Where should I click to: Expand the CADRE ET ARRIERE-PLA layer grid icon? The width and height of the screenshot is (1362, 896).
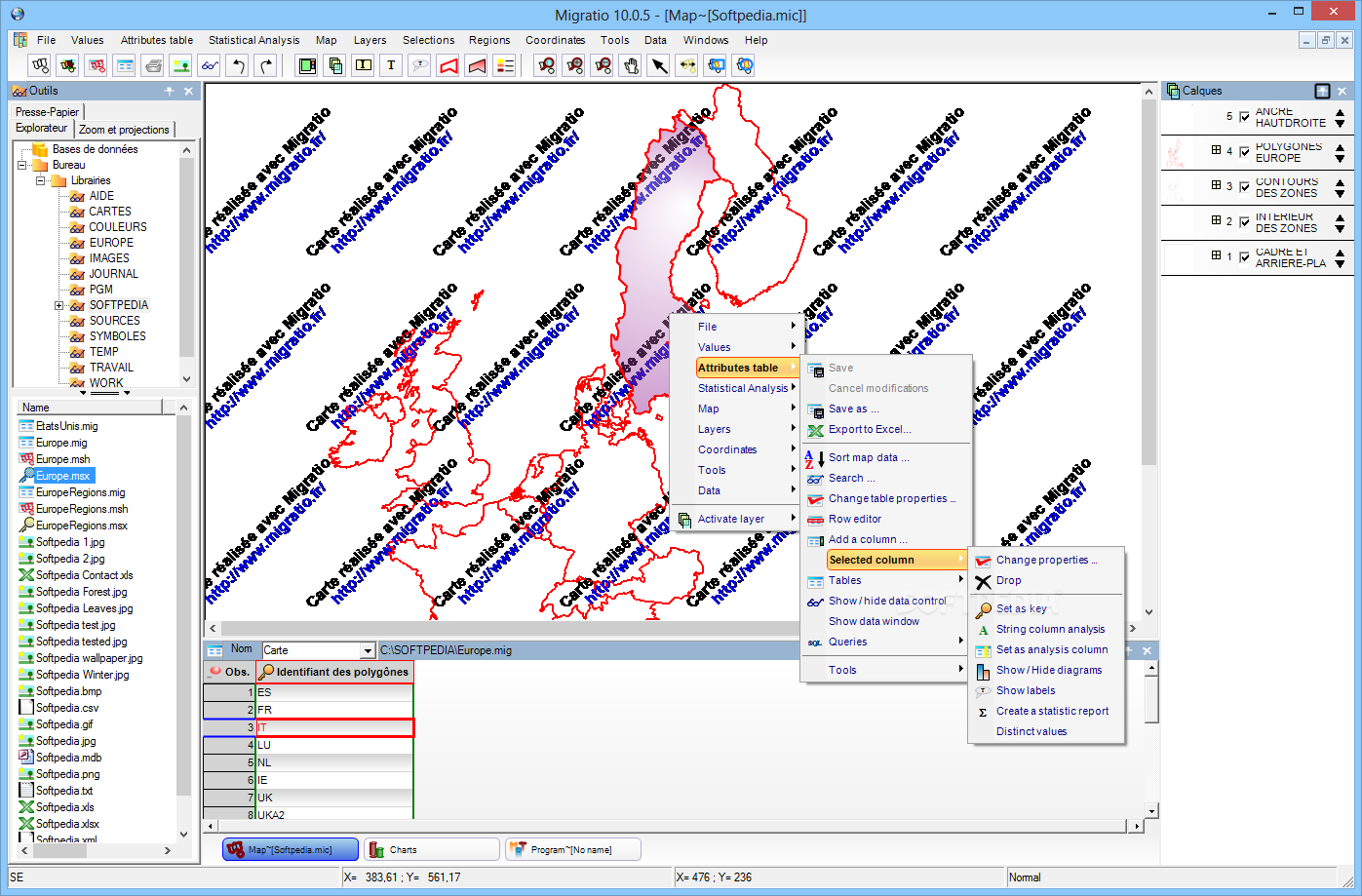tap(1216, 255)
